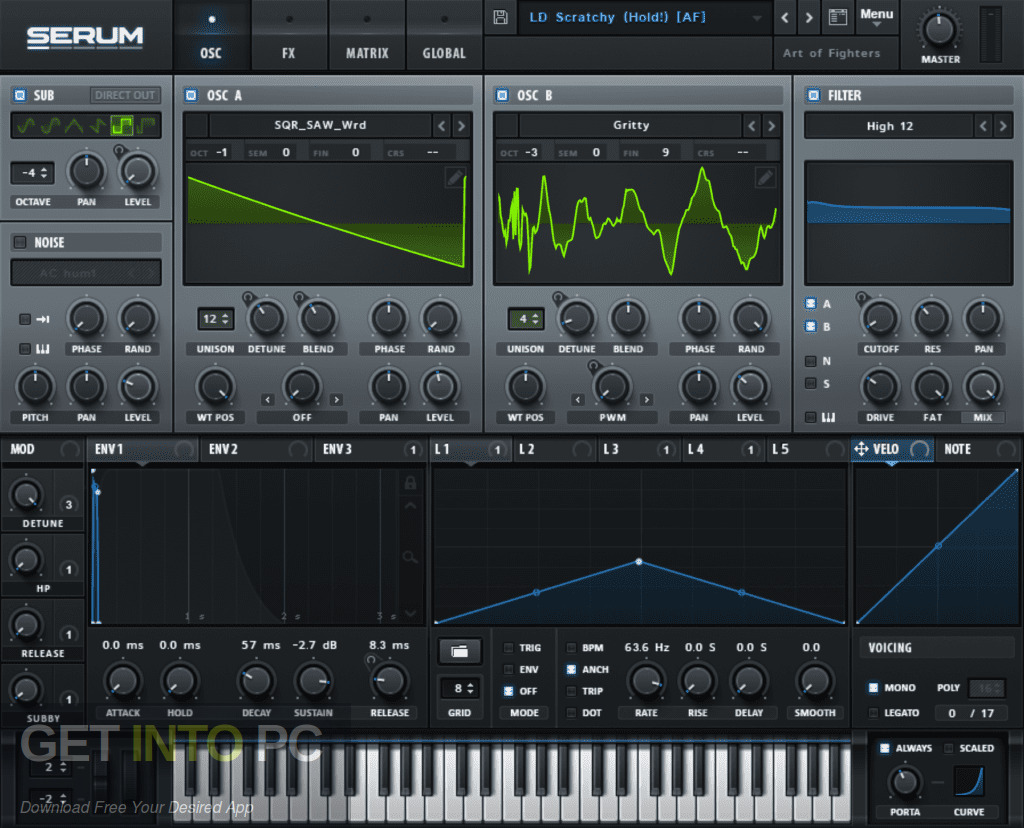
Task: Toggle filter routing for oscillator A
Action: point(811,304)
